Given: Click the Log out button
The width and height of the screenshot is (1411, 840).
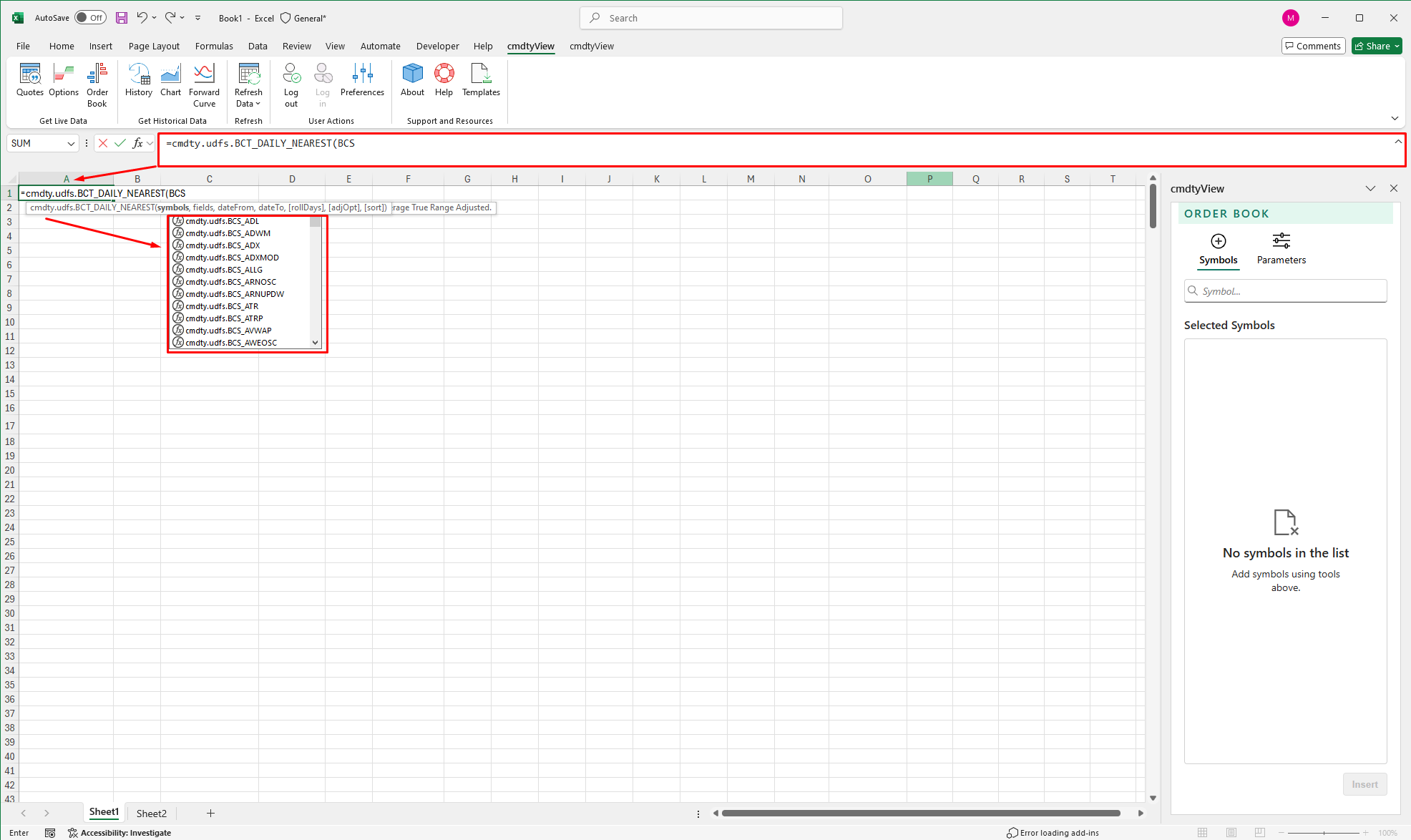Looking at the screenshot, I should click(x=291, y=85).
